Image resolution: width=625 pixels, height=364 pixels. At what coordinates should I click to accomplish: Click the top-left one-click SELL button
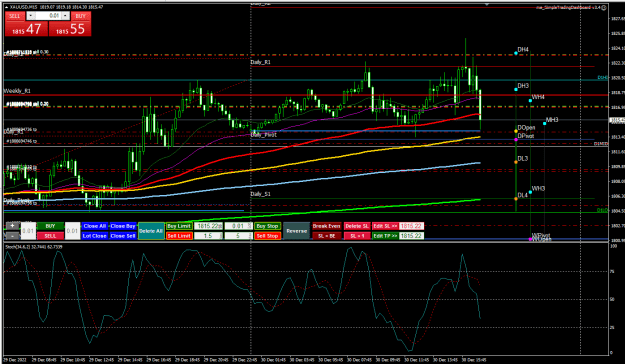click(x=15, y=16)
